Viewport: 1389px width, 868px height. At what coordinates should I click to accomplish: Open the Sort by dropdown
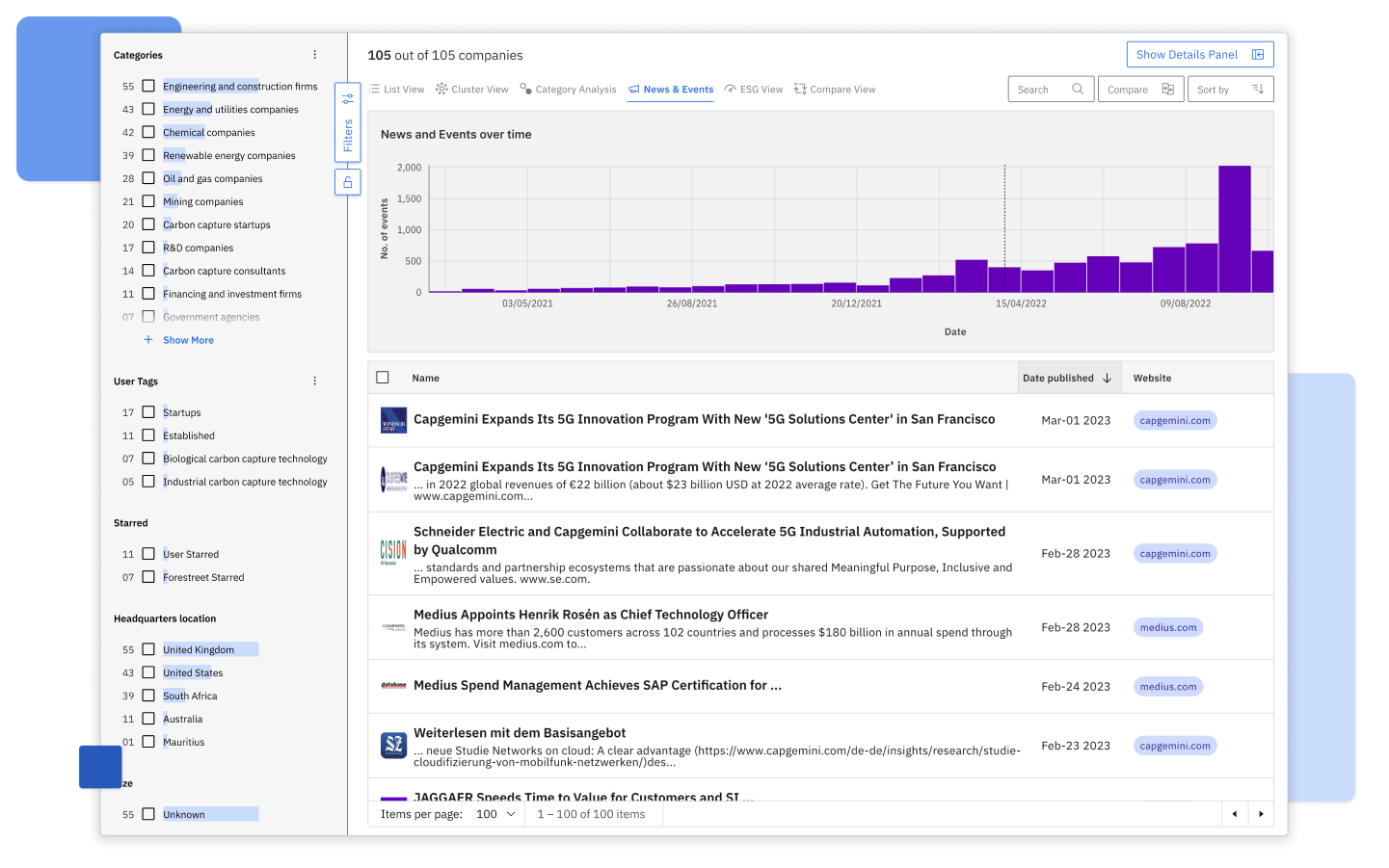click(1230, 90)
